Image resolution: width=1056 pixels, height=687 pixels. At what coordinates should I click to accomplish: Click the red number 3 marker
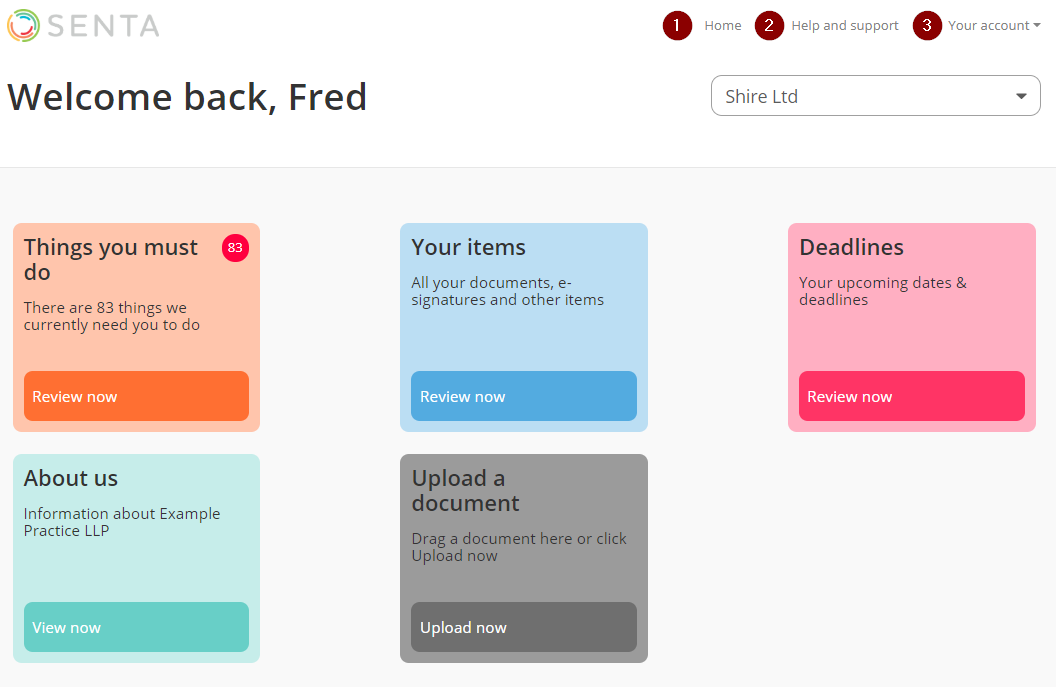point(927,26)
